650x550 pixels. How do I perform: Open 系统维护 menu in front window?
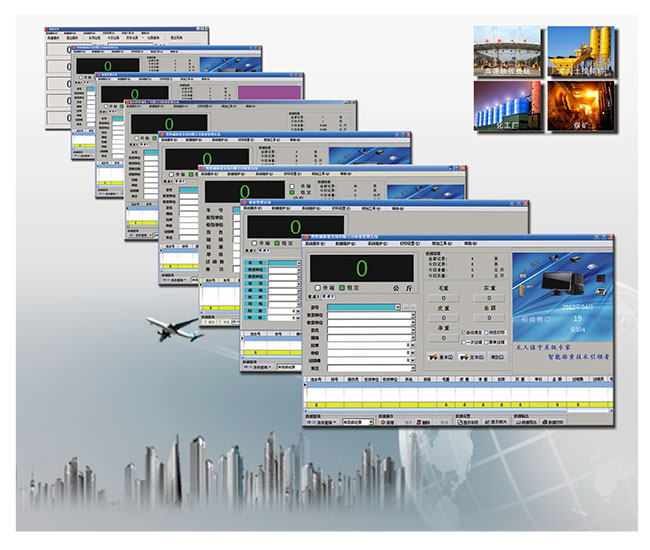pyautogui.click(x=378, y=244)
